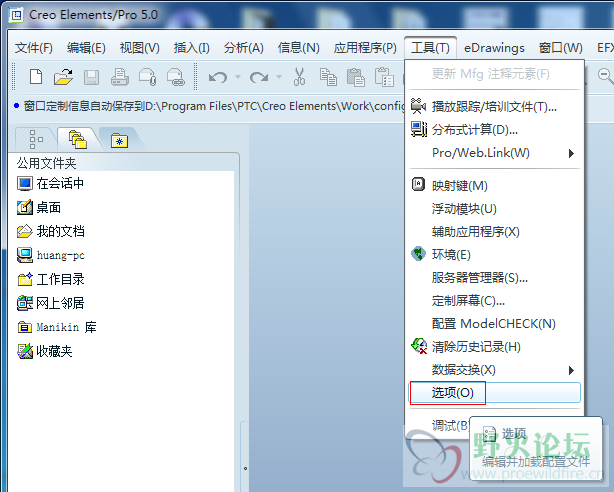Choose 辅助应用程序(X) menu entry
614x492 pixels.
click(x=495, y=232)
